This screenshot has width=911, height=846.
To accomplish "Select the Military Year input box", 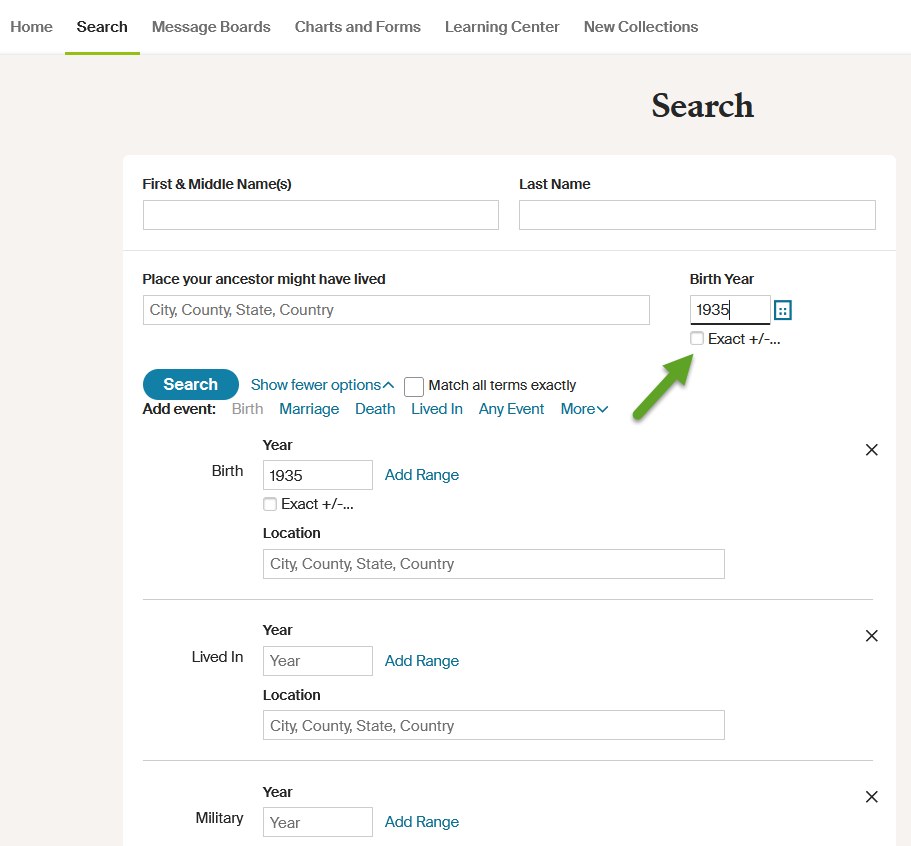I will [317, 822].
